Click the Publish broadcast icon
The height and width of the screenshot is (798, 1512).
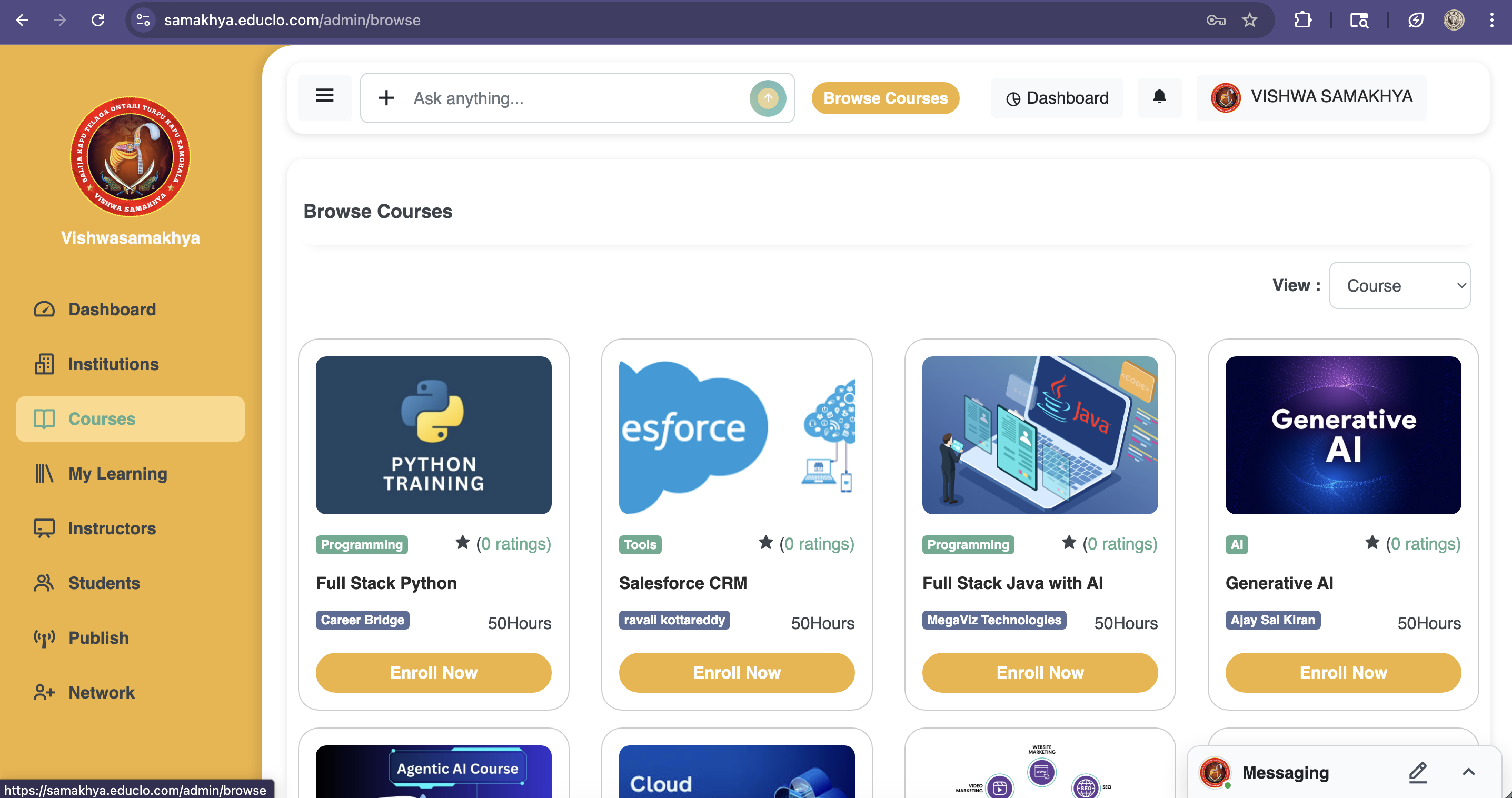tap(44, 637)
